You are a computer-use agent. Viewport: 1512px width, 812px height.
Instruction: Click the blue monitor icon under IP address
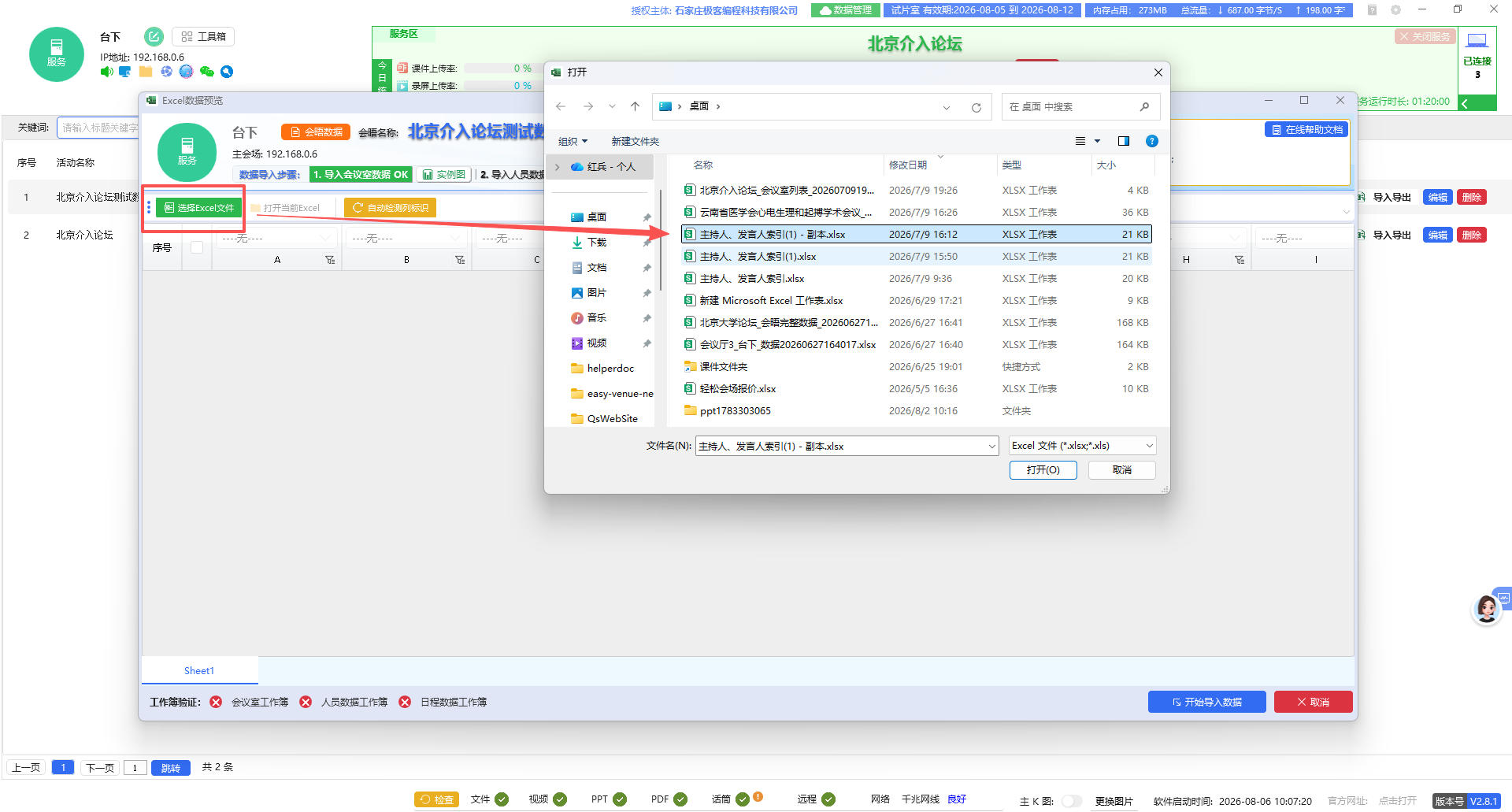(x=125, y=72)
